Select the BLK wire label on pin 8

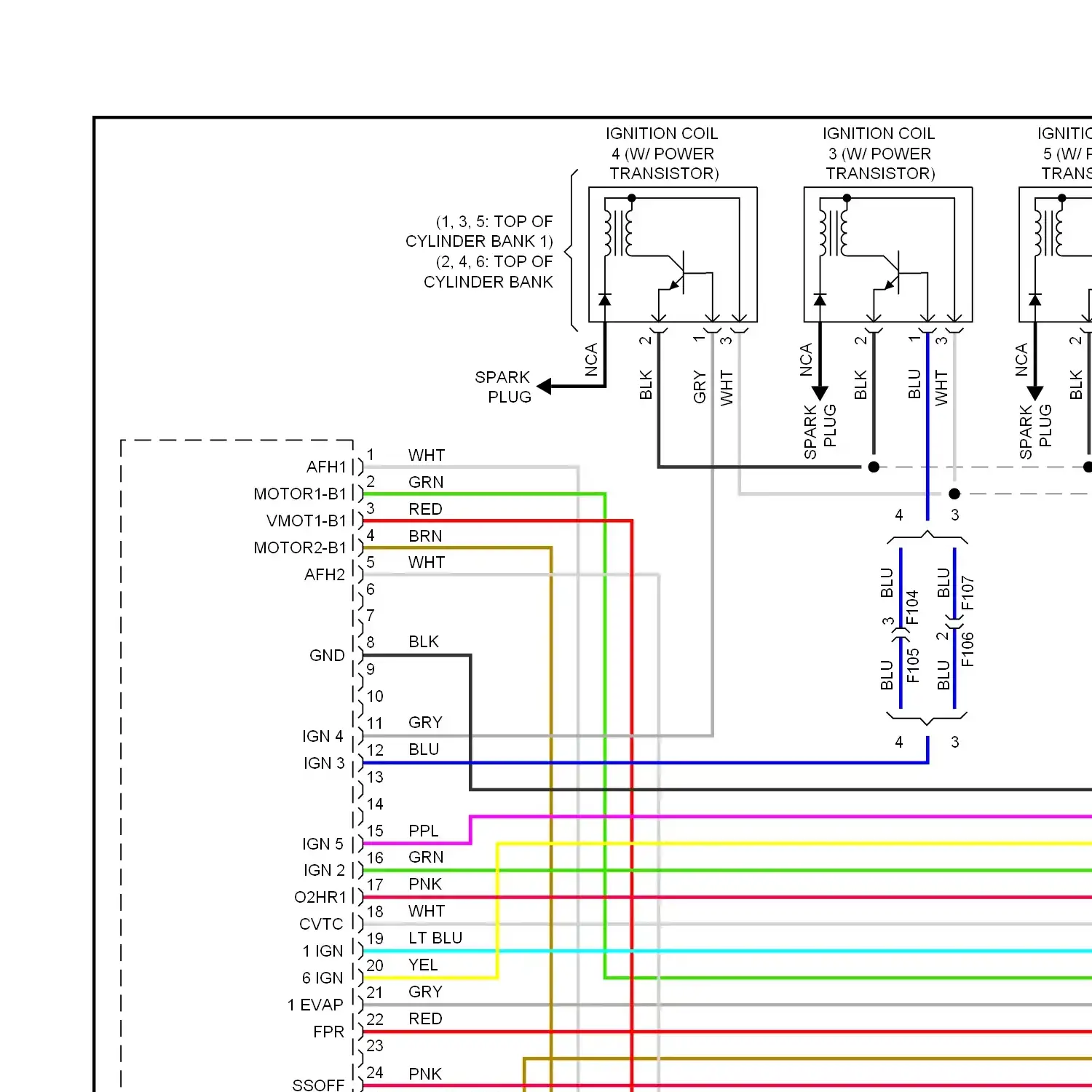click(x=424, y=641)
